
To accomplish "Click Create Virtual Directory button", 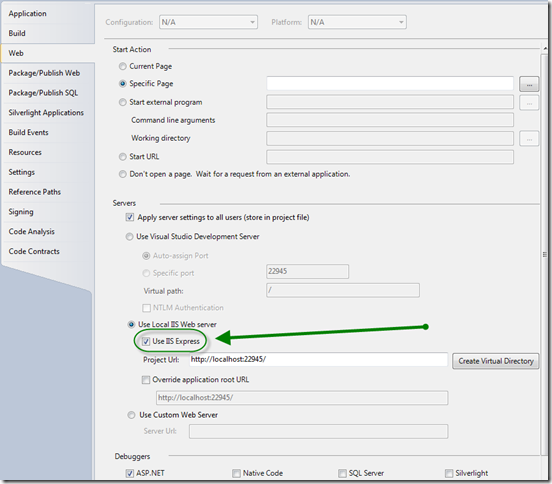I will click(x=496, y=361).
